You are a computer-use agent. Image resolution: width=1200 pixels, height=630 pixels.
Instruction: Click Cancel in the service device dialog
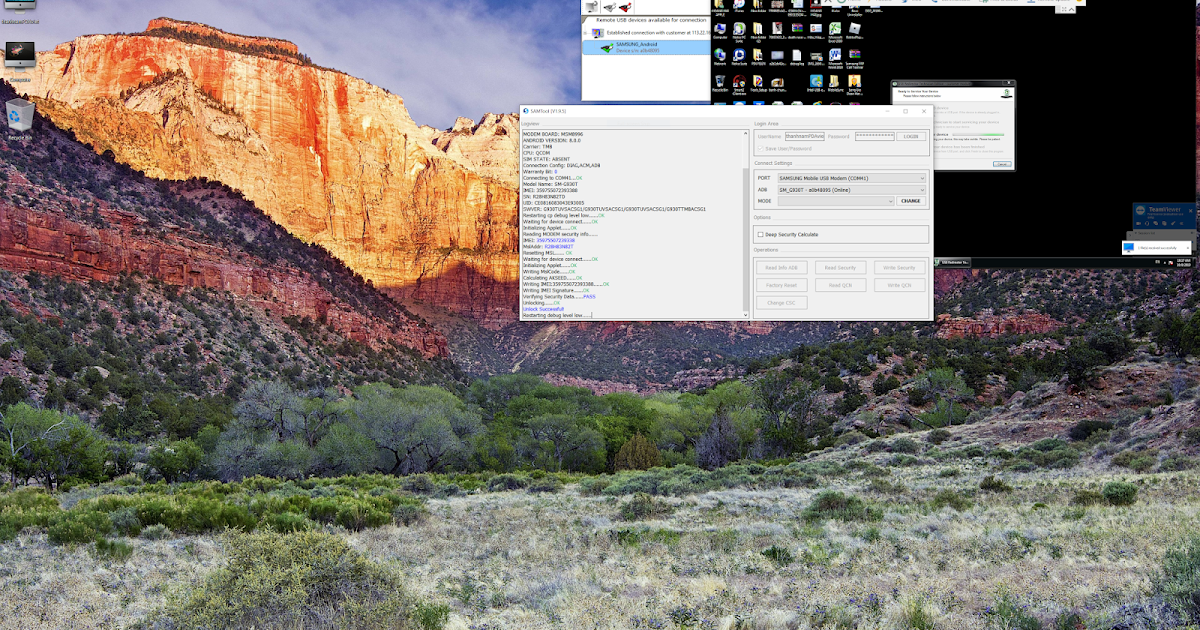(x=1001, y=164)
